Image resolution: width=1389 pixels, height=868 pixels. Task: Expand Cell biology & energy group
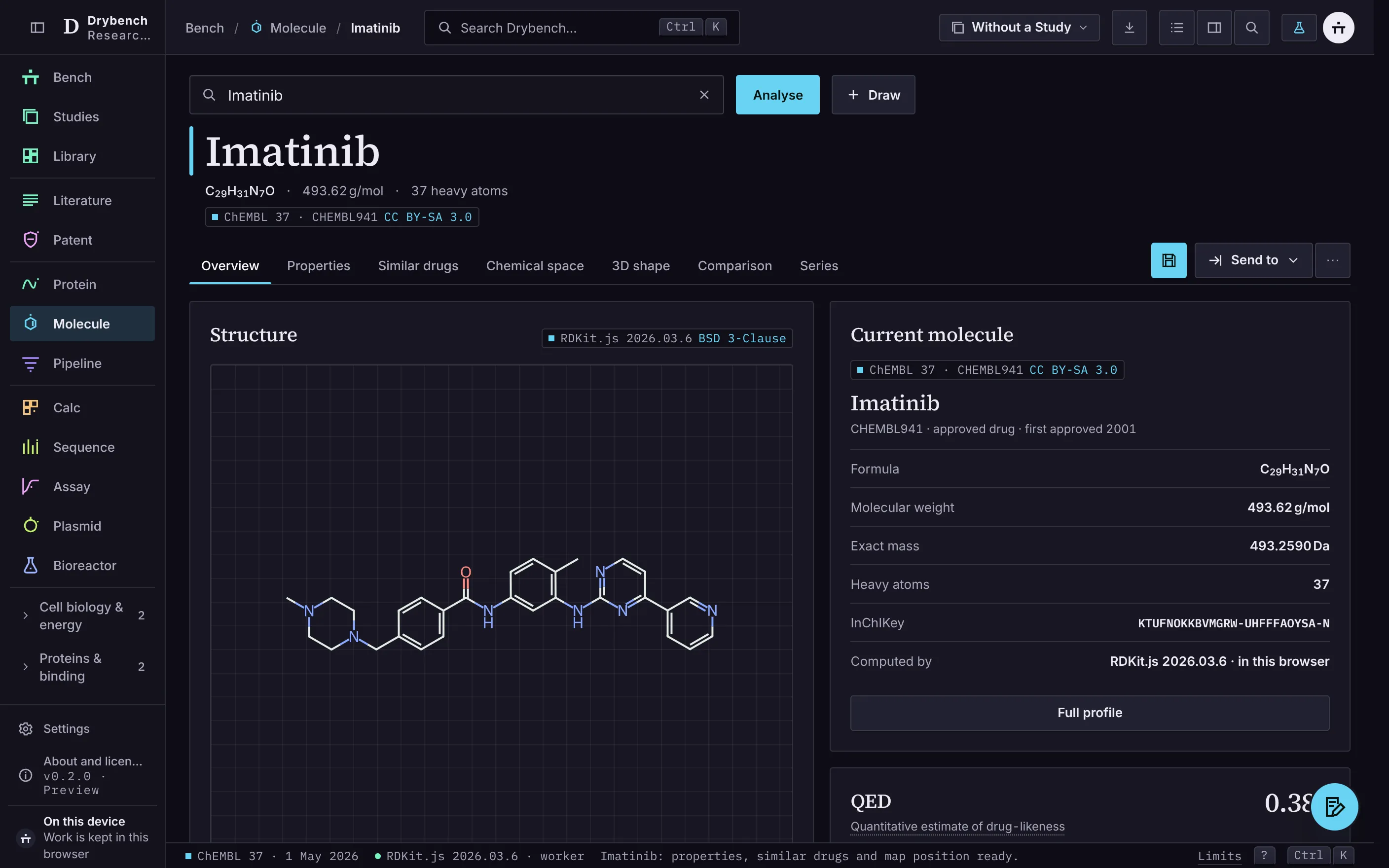[x=82, y=616]
